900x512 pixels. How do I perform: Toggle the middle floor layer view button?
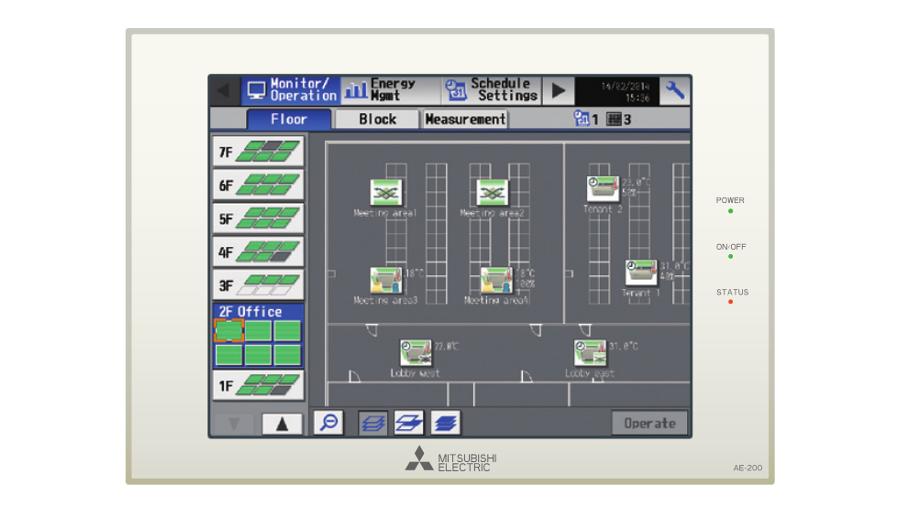[409, 423]
